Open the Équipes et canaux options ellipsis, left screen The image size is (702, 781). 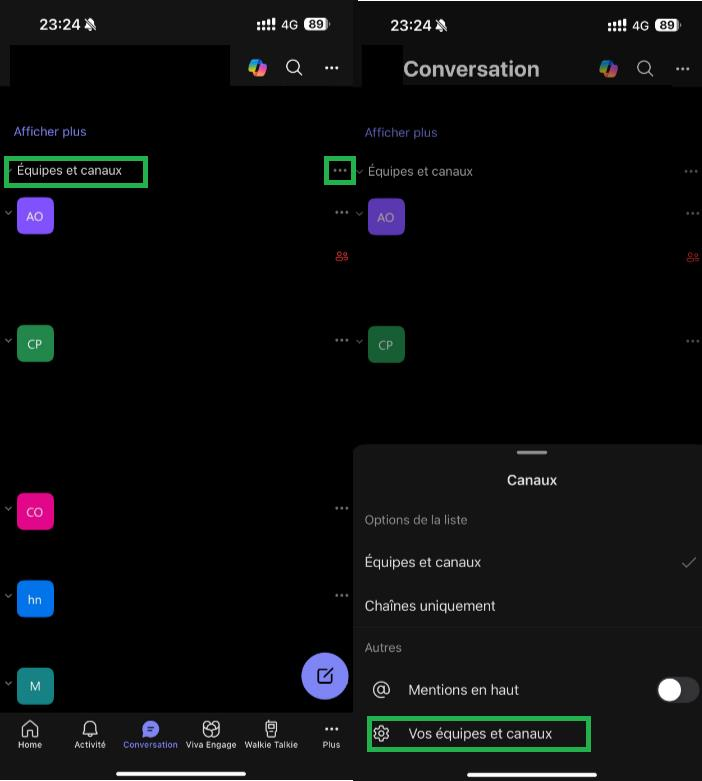pyautogui.click(x=340, y=170)
